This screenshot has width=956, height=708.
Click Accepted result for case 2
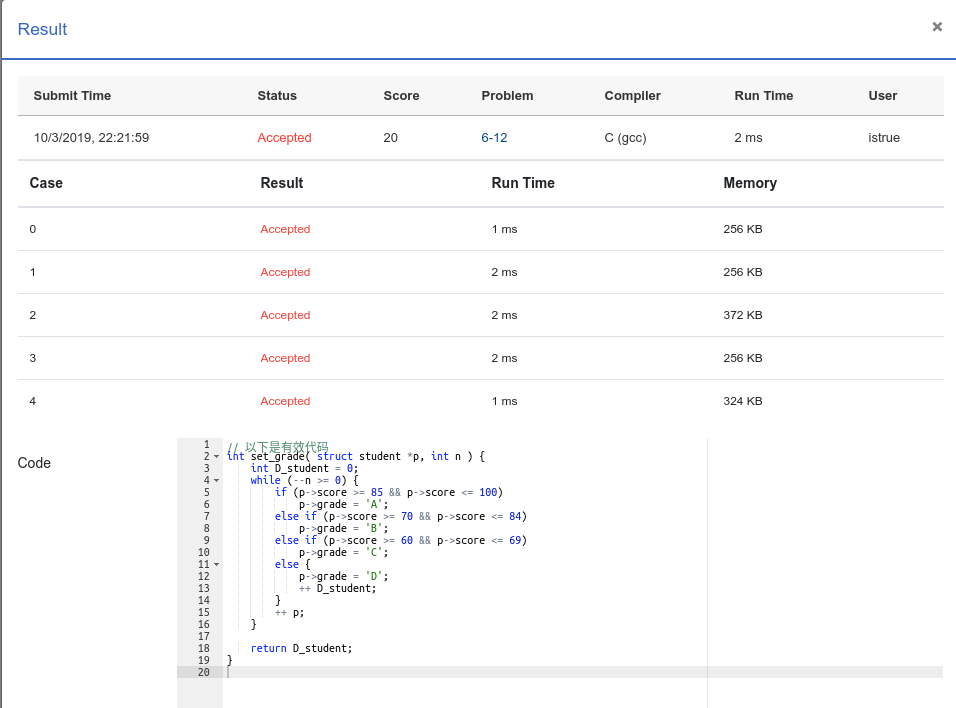point(285,315)
